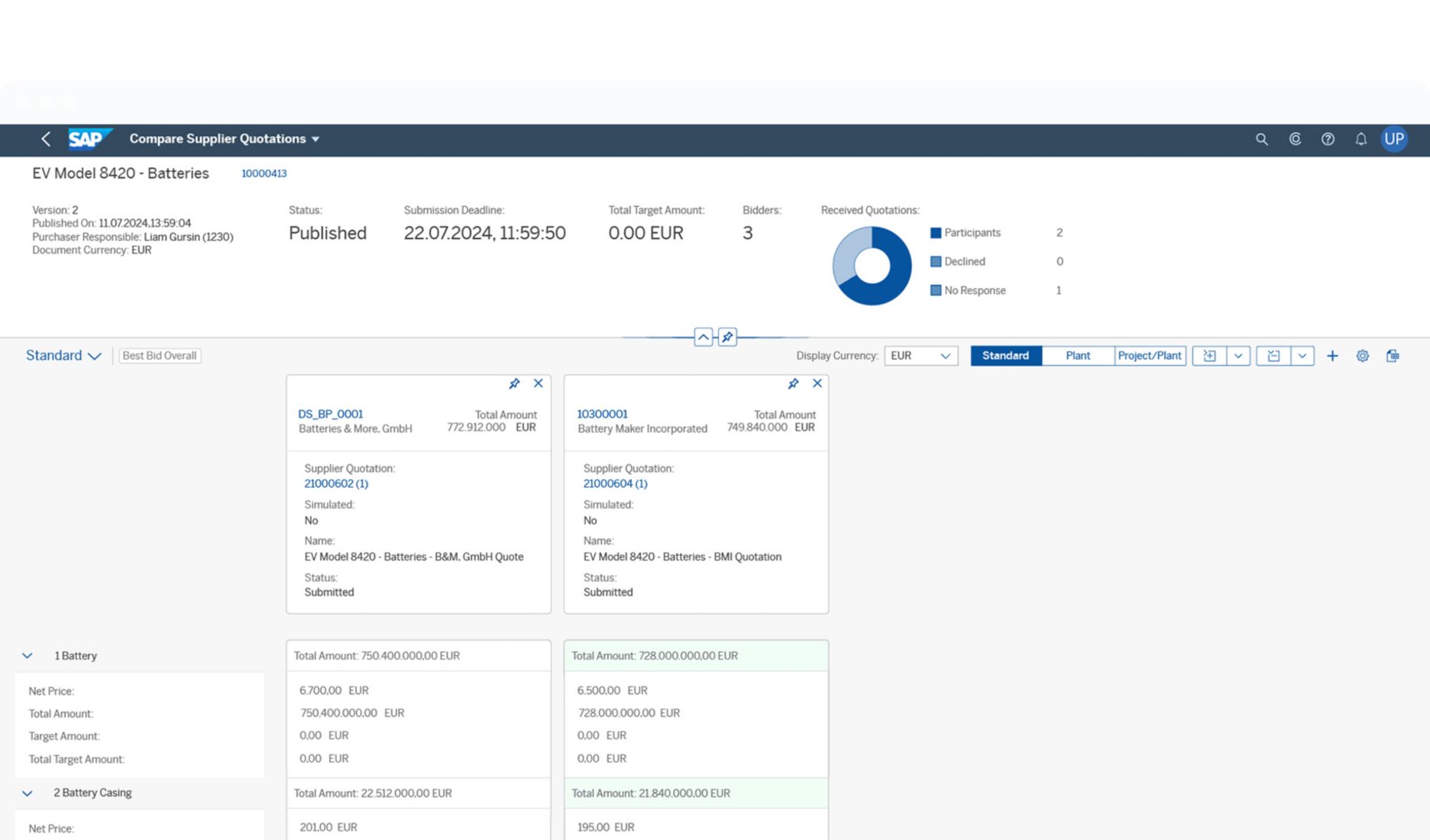Switch comparison view to Plant

click(1077, 356)
